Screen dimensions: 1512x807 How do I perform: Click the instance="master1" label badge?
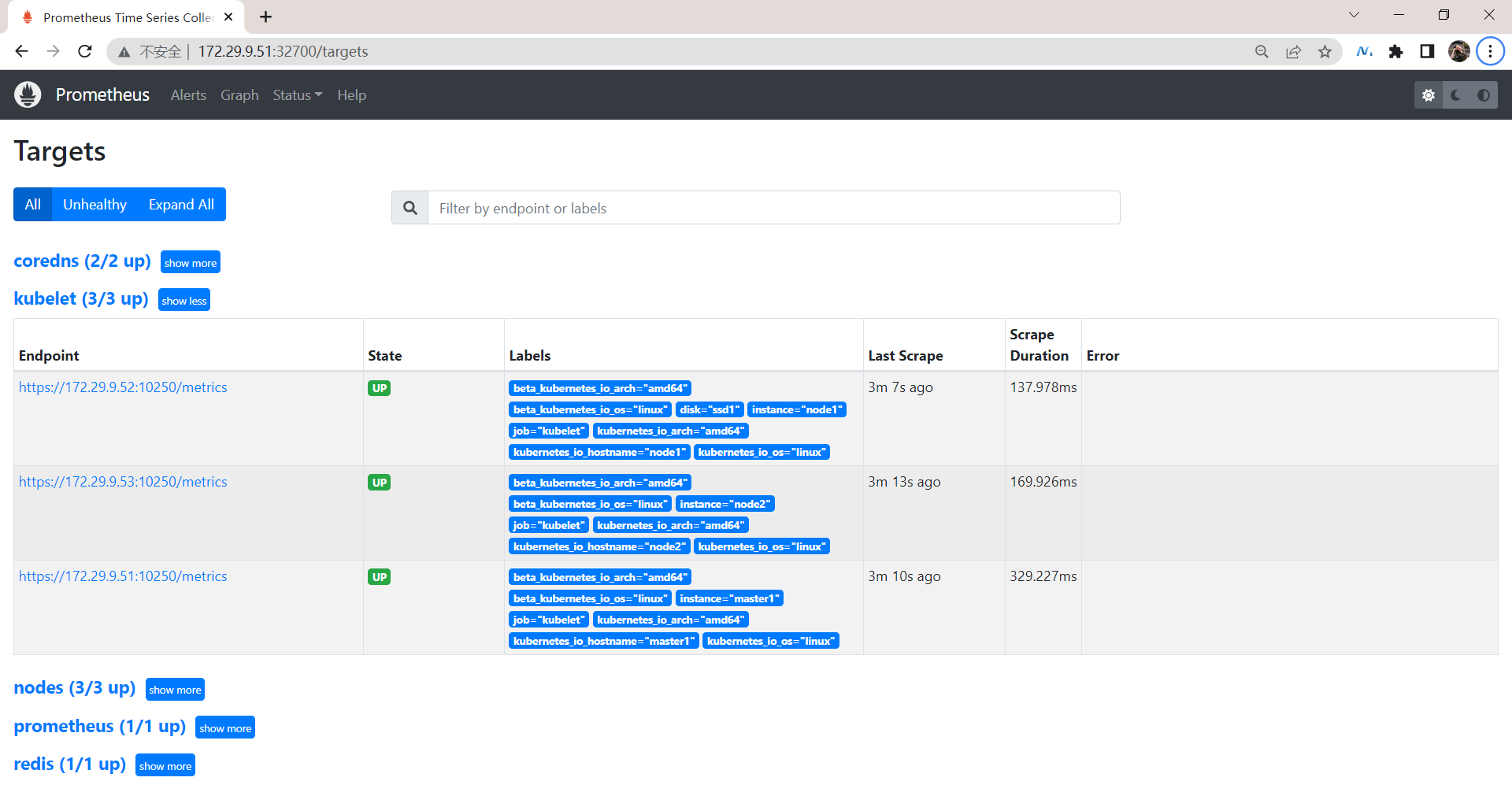730,598
